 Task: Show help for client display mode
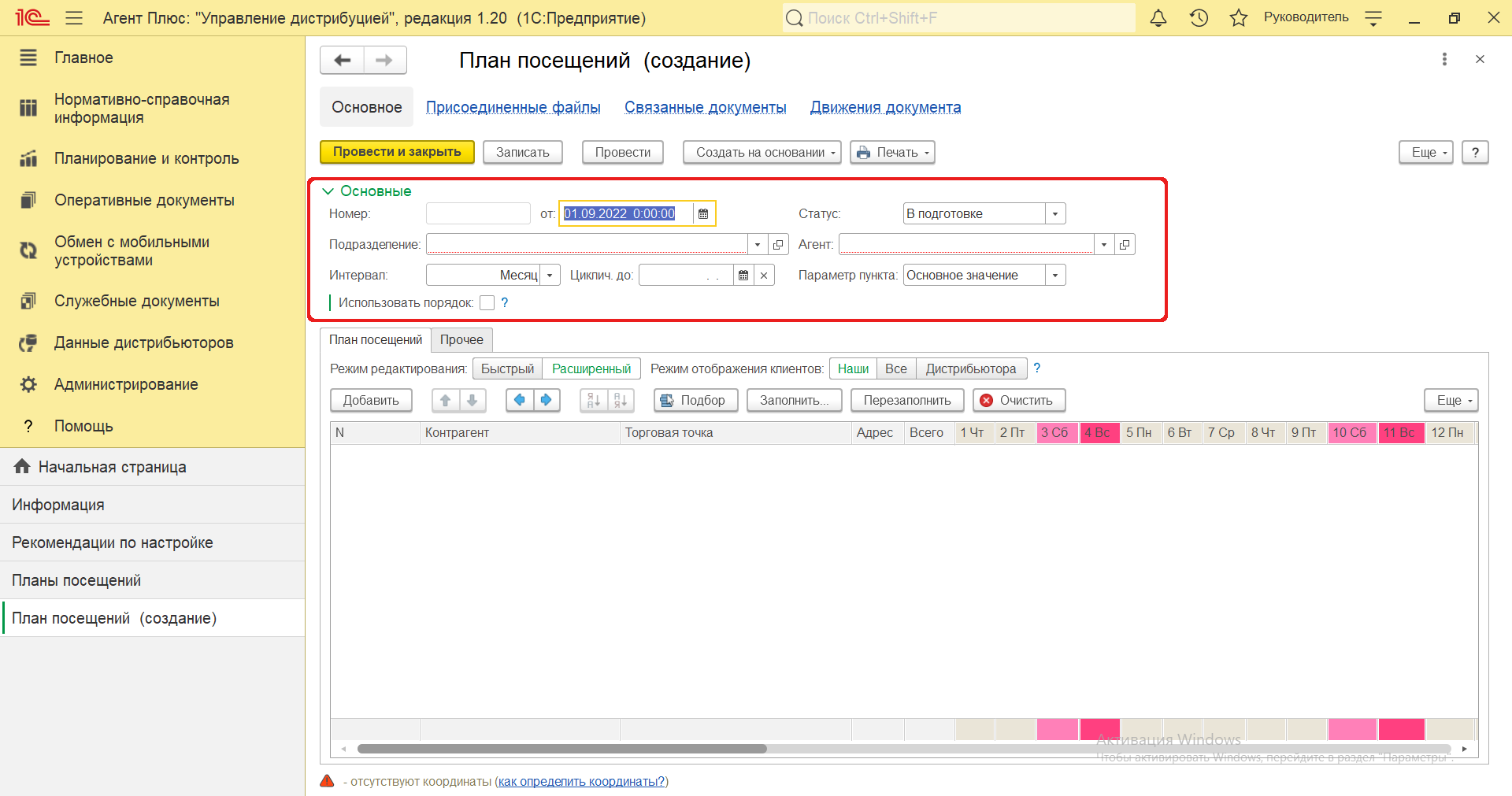1037,368
